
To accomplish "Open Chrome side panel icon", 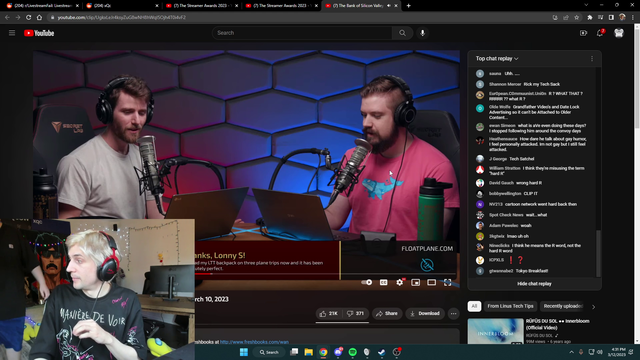I will tap(611, 18).
